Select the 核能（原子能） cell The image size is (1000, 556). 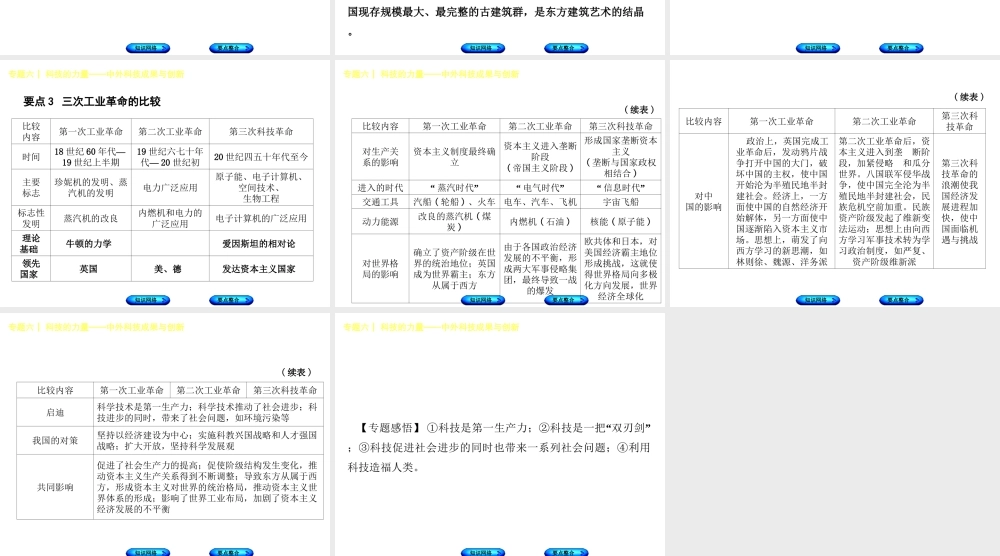pos(621,221)
